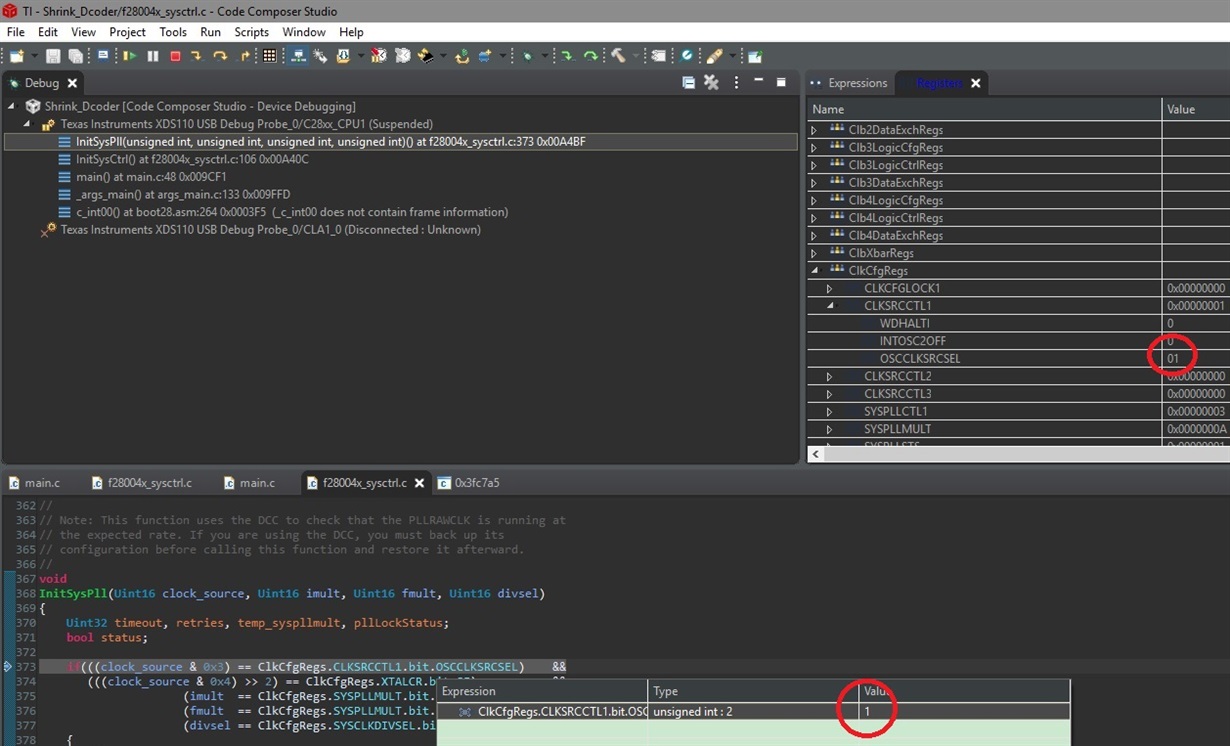Switch to the 0x3fc7a5 editor tab
The image size is (1230, 746).
tap(468, 483)
